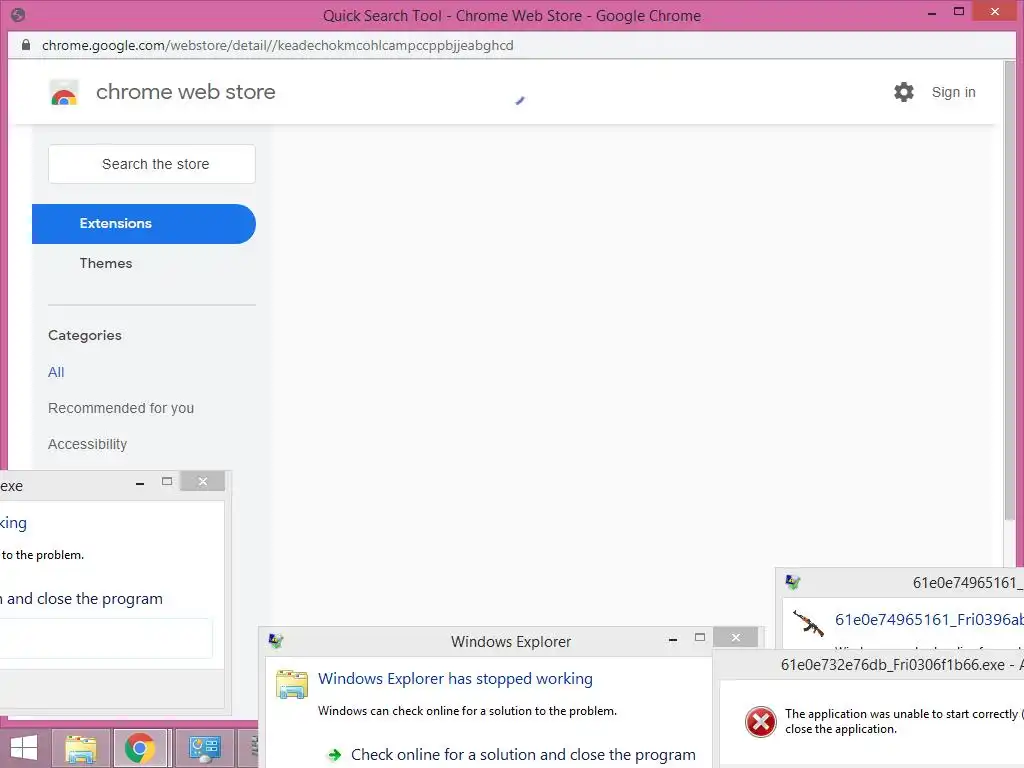The height and width of the screenshot is (768, 1024).
Task: Click the Sign in link
Action: point(953,92)
